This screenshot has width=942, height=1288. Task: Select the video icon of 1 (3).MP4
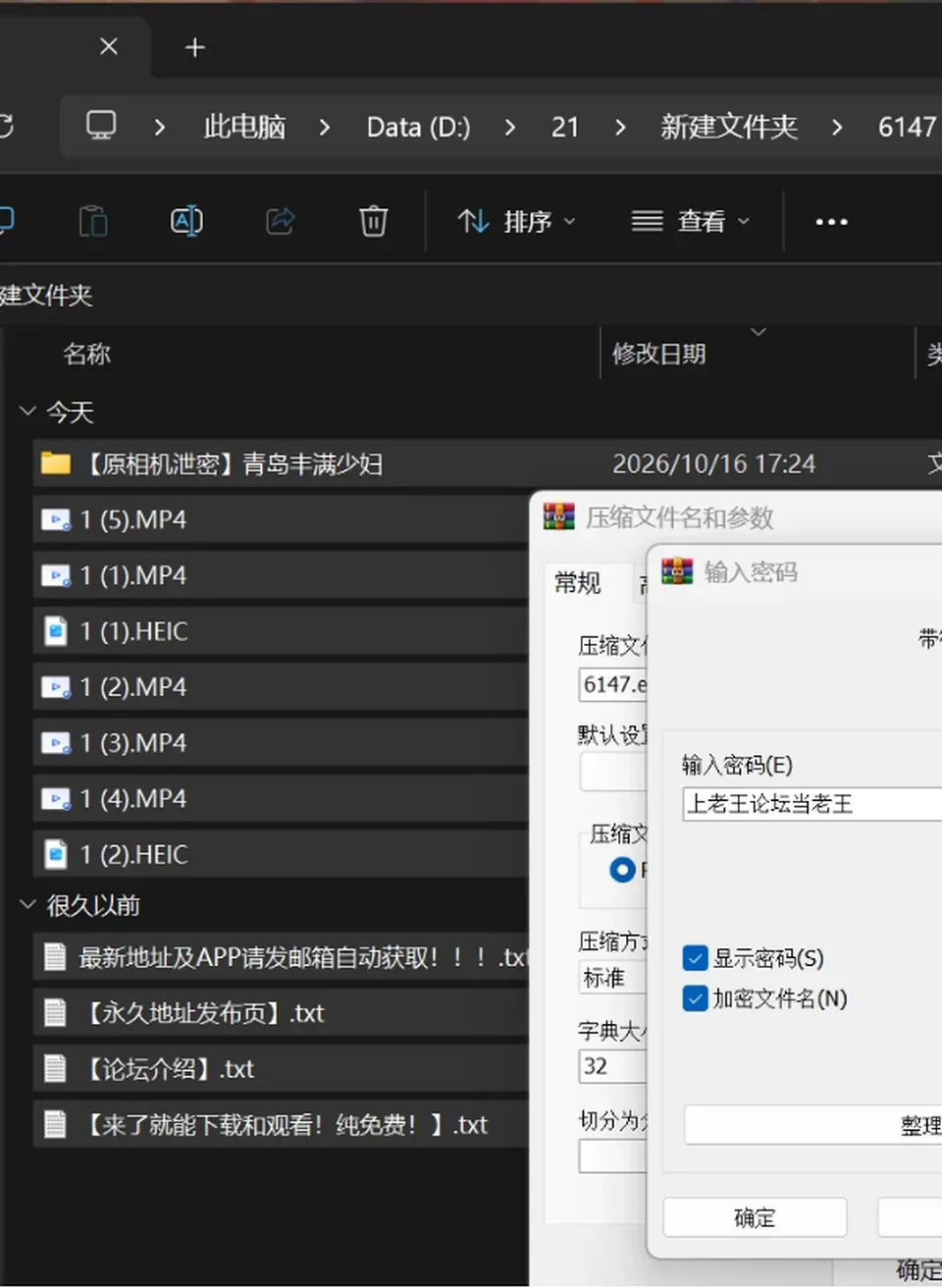[x=56, y=743]
